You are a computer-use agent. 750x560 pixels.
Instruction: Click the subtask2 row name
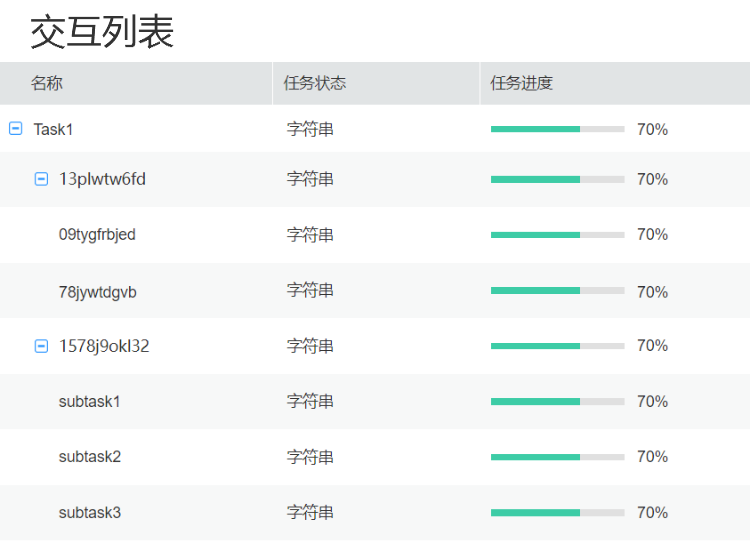(x=90, y=457)
